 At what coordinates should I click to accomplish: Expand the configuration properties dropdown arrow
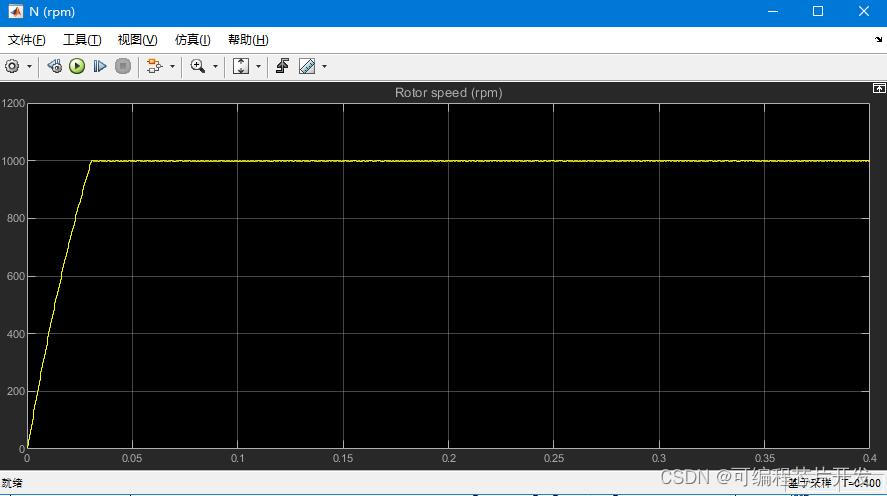(29, 67)
